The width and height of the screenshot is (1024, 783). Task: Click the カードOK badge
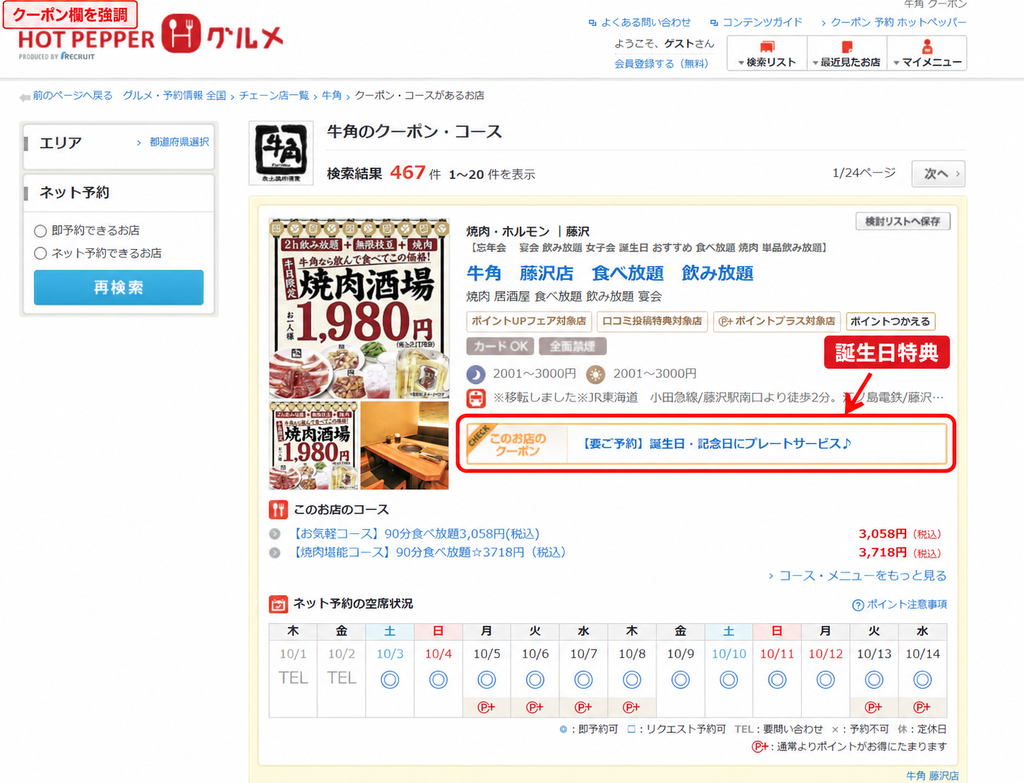tap(500, 346)
